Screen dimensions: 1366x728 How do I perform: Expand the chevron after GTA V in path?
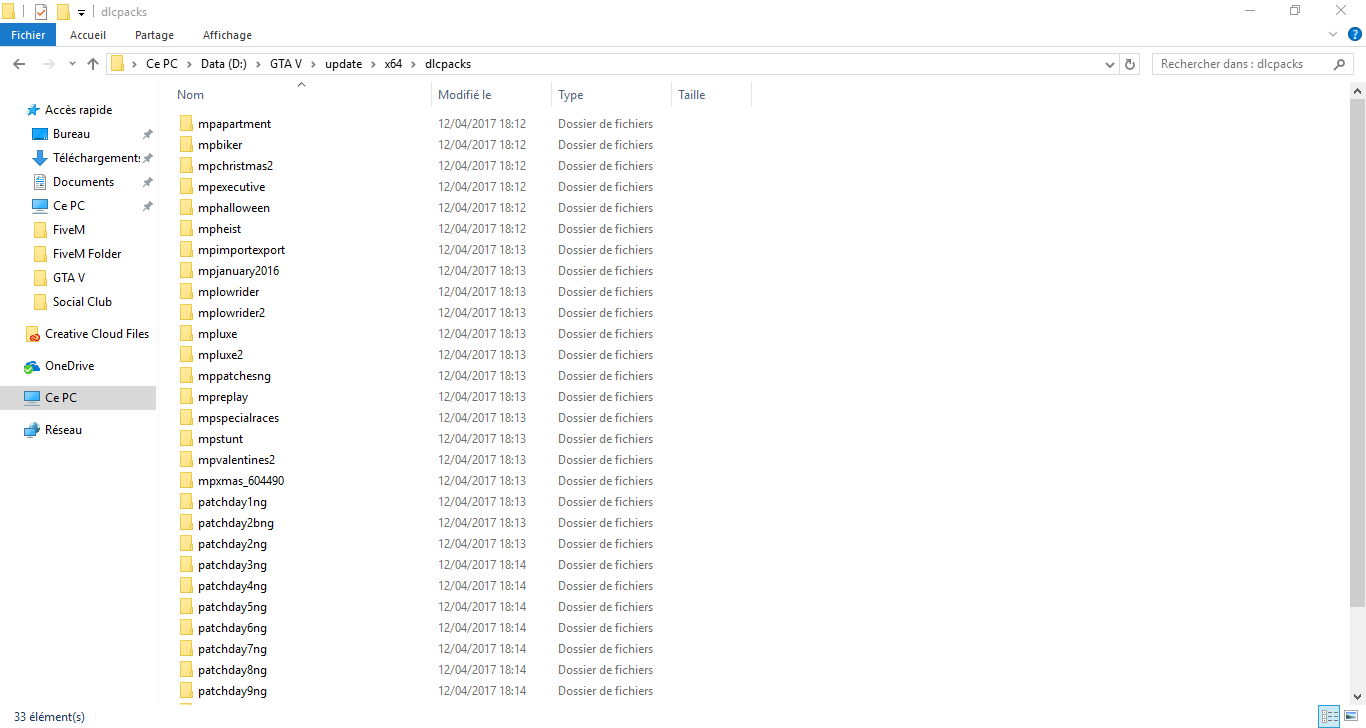pyautogui.click(x=313, y=64)
